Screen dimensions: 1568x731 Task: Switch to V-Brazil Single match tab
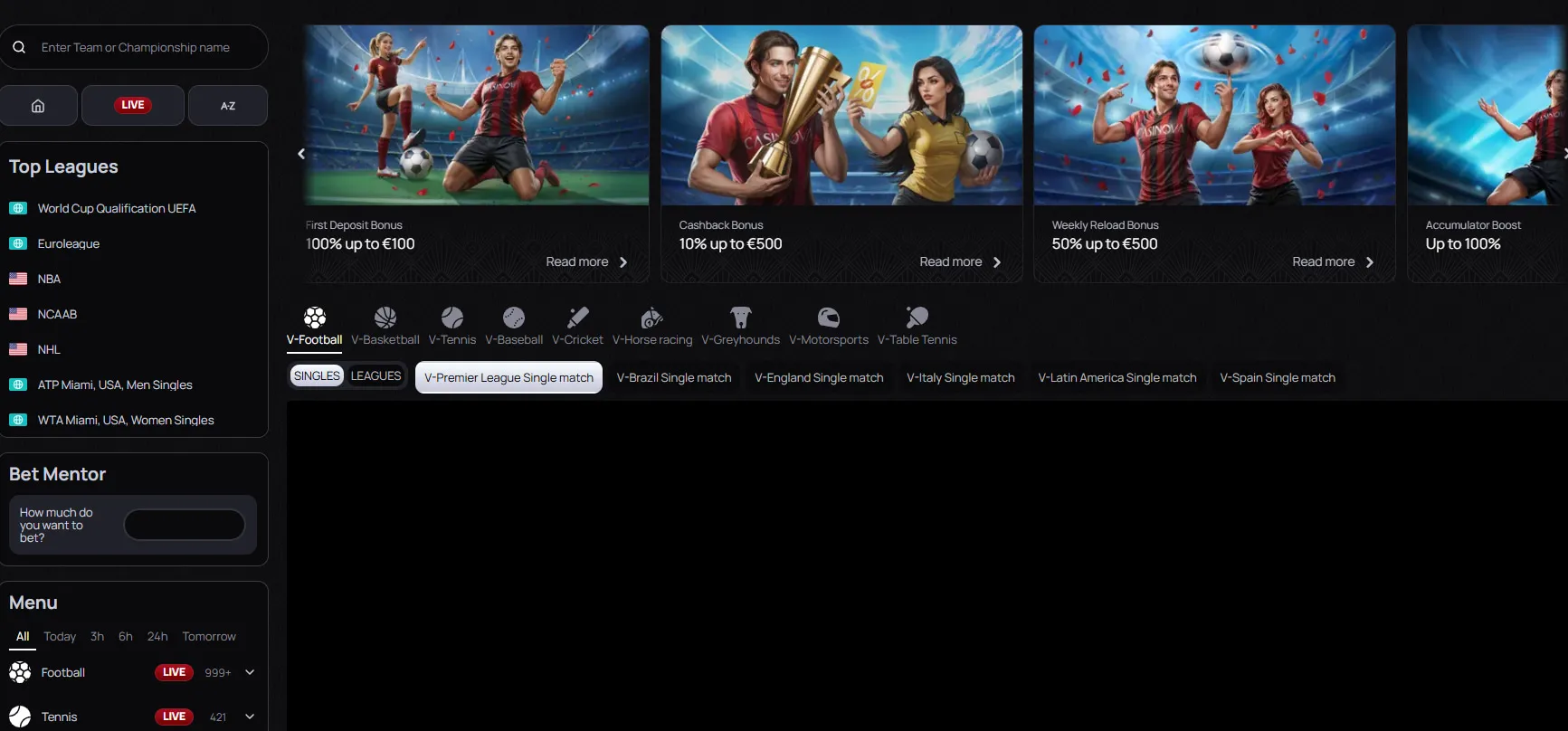[673, 378]
